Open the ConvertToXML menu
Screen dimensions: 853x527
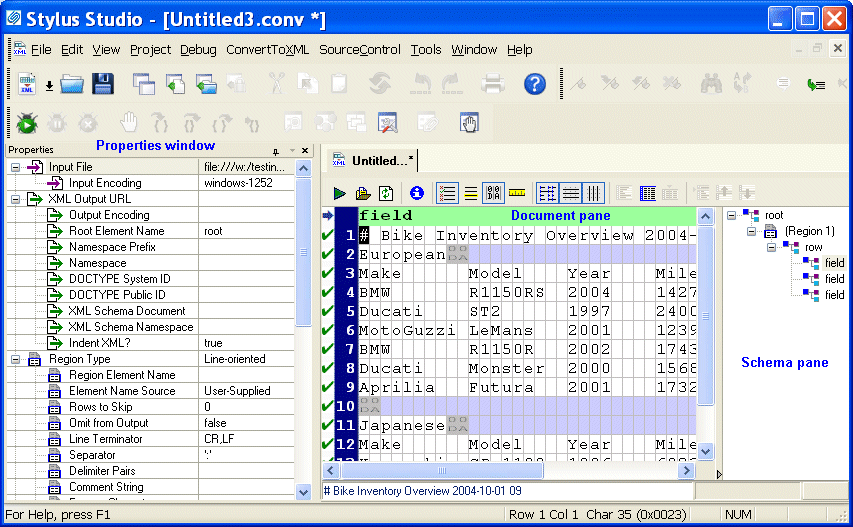click(x=267, y=49)
